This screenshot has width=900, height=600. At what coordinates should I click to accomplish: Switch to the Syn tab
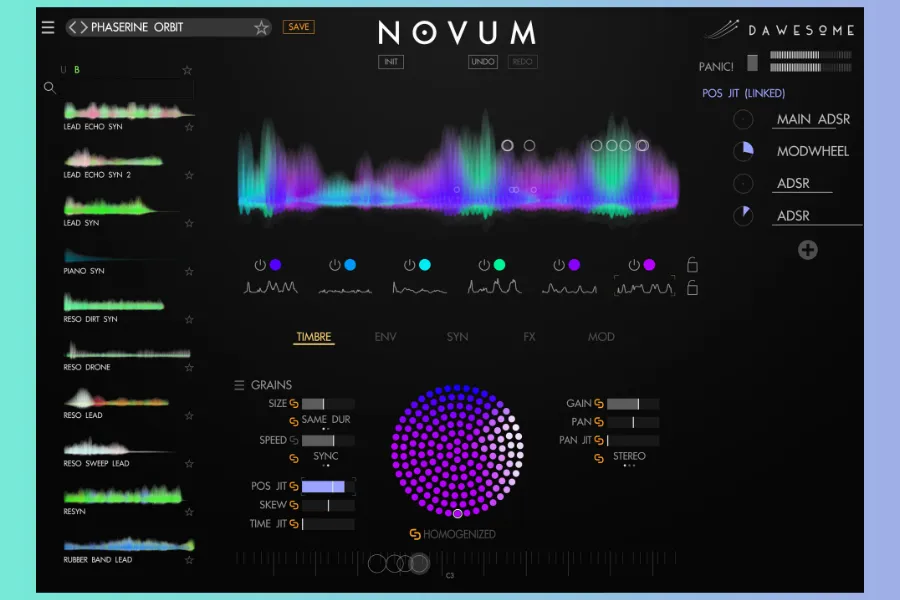pyautogui.click(x=457, y=337)
